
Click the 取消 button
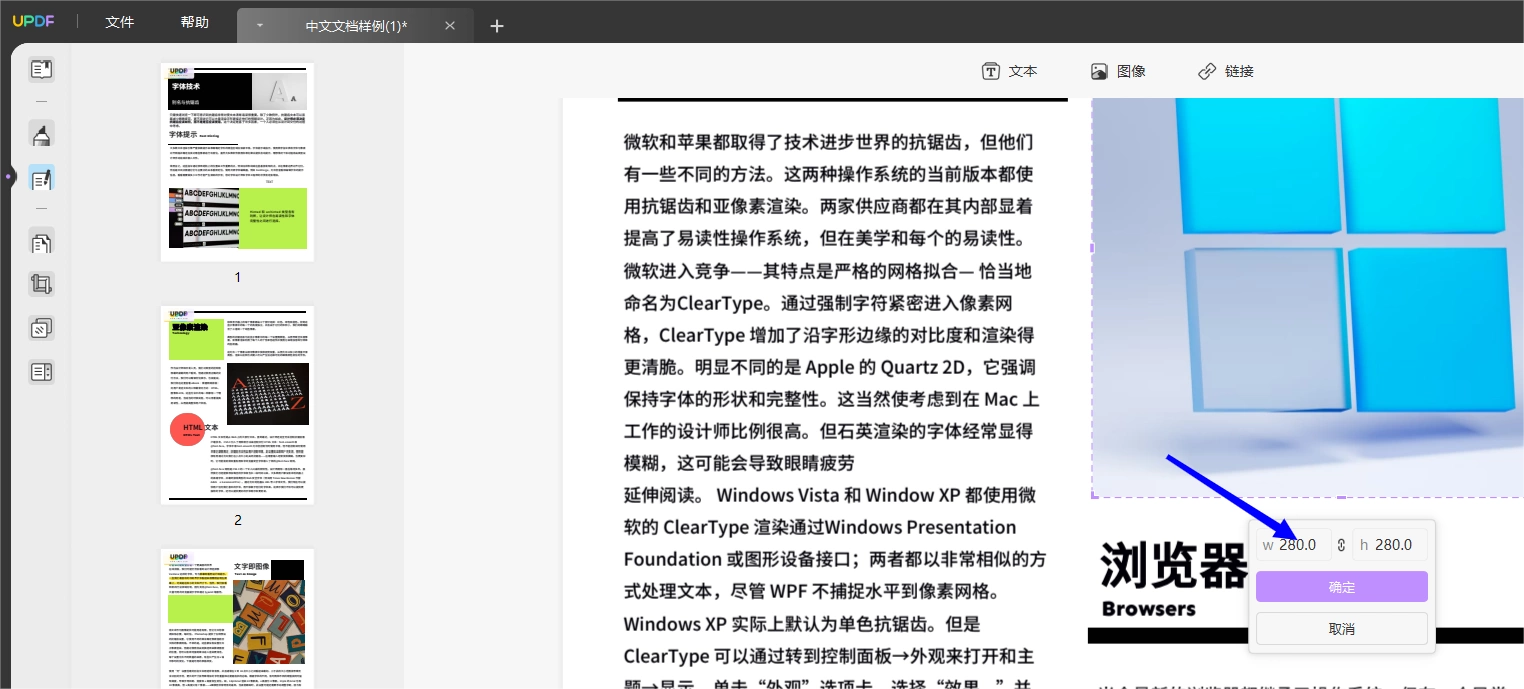pos(1341,629)
